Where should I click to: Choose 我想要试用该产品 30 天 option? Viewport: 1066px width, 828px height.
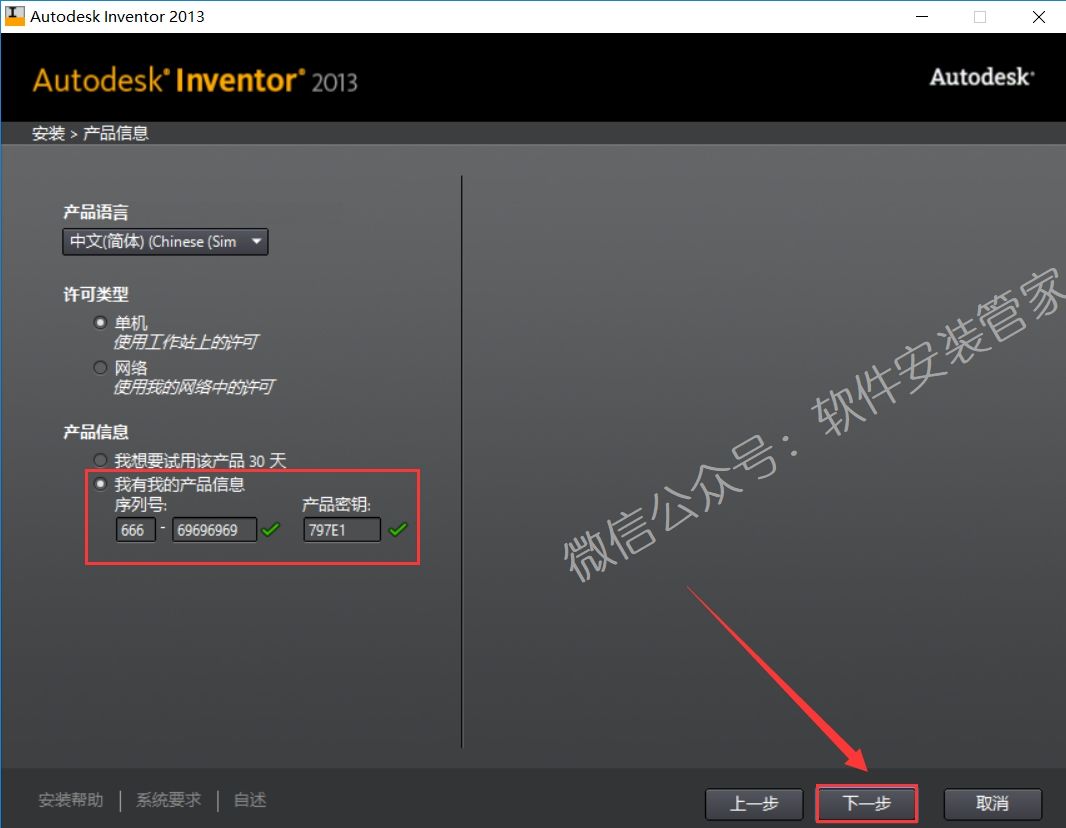tap(100, 459)
